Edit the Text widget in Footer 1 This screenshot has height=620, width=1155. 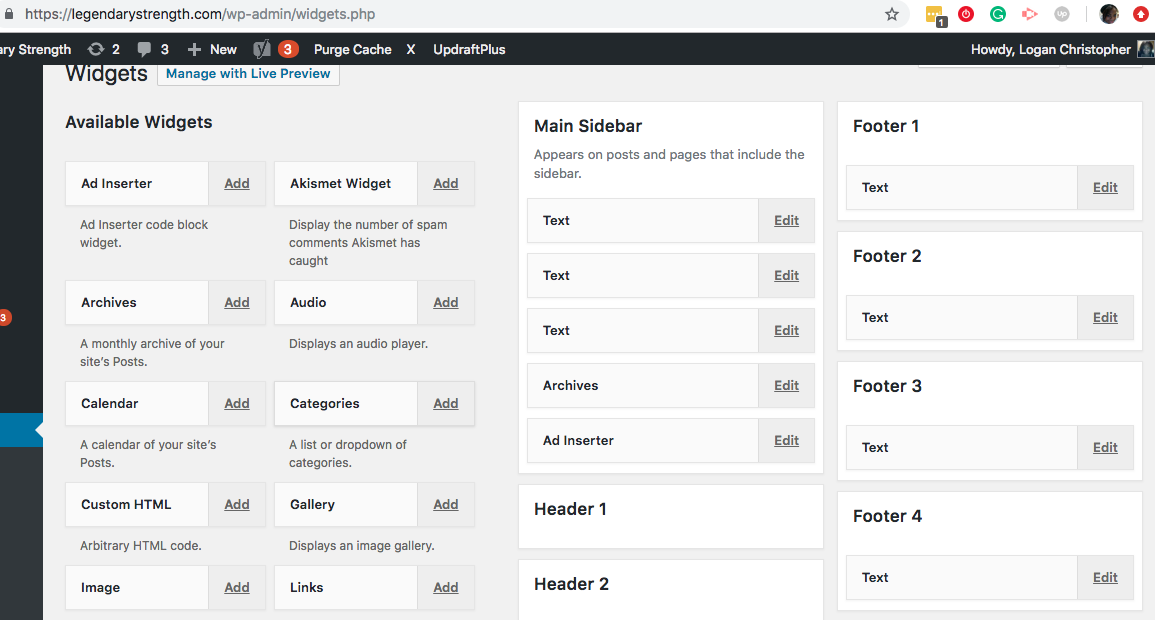pyautogui.click(x=1105, y=188)
